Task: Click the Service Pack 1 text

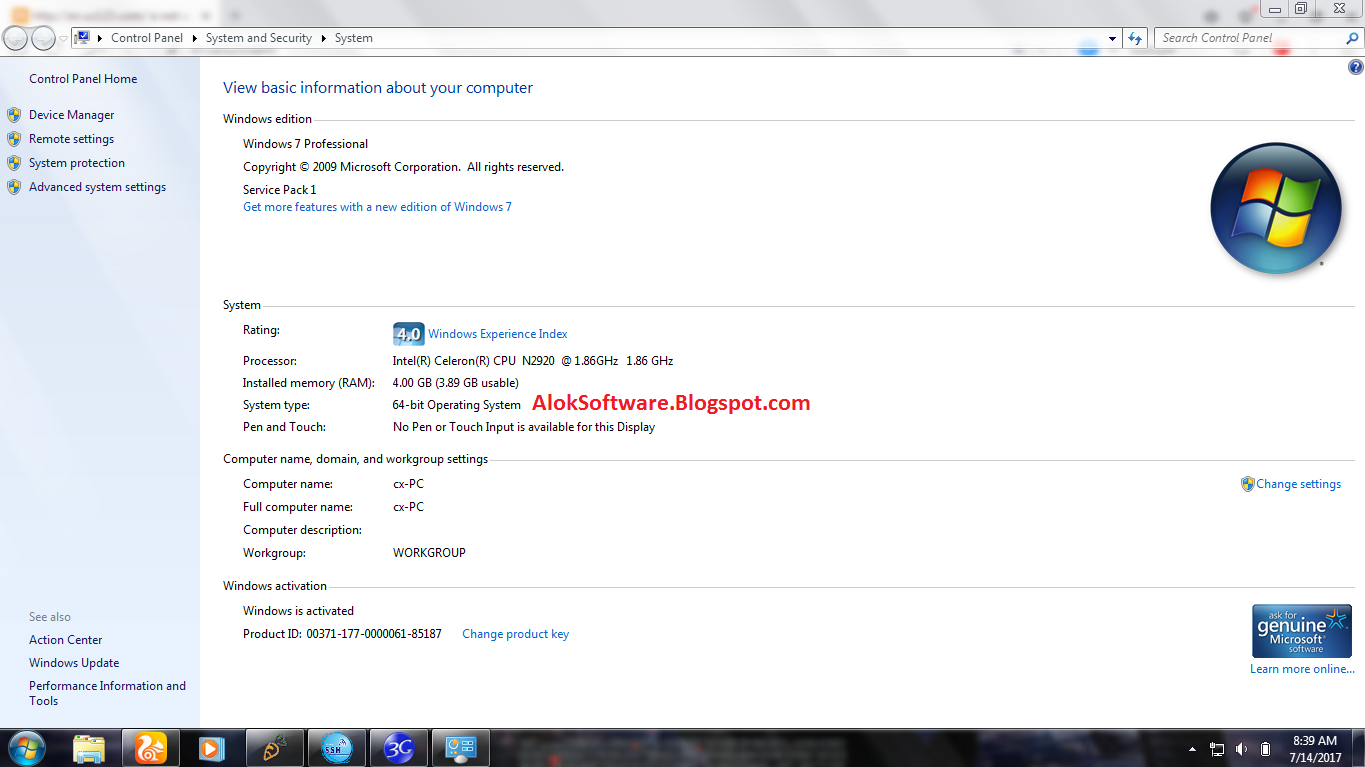Action: [x=279, y=190]
